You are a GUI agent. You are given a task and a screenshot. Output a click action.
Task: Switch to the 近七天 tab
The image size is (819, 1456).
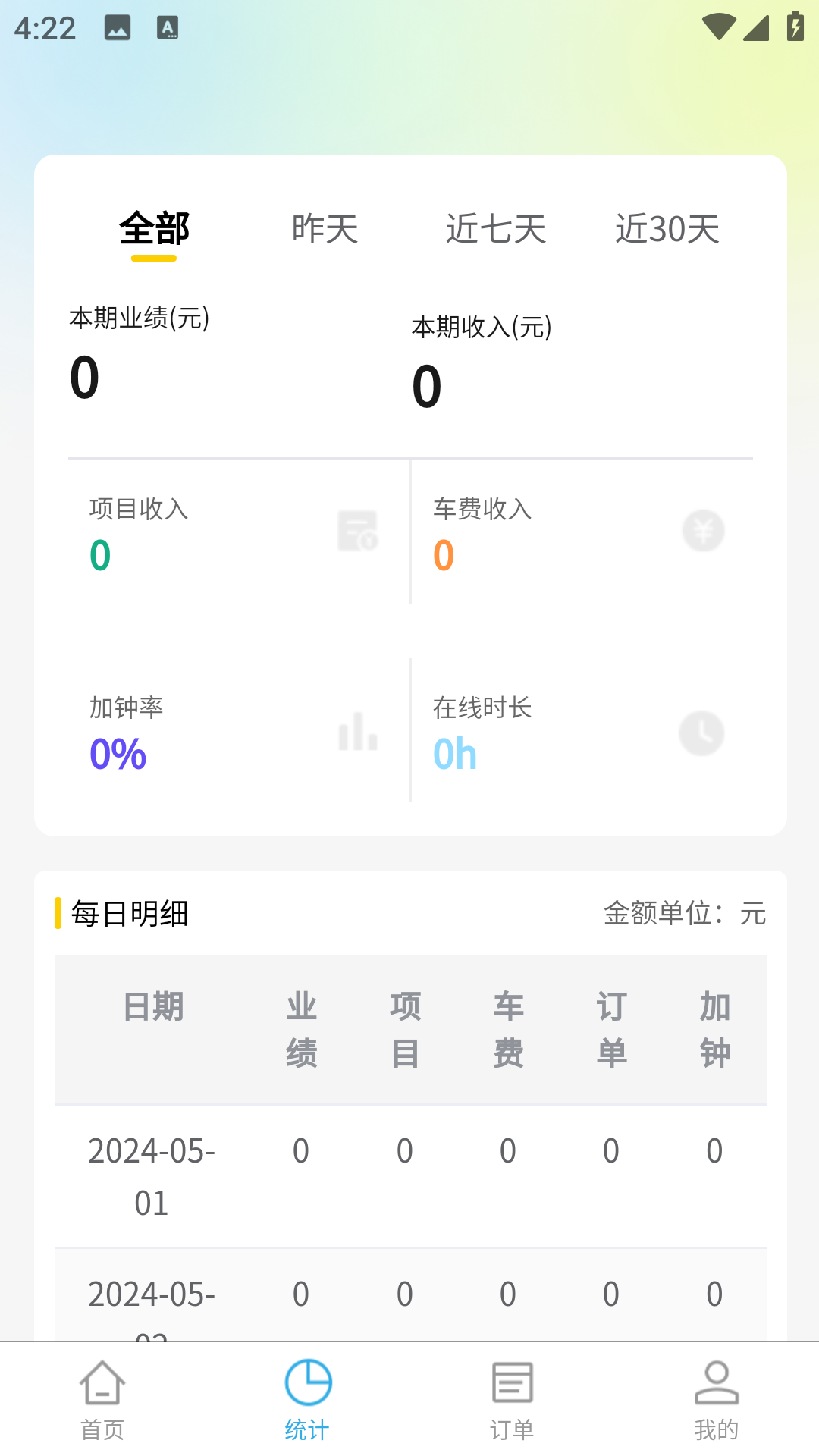pos(496,229)
